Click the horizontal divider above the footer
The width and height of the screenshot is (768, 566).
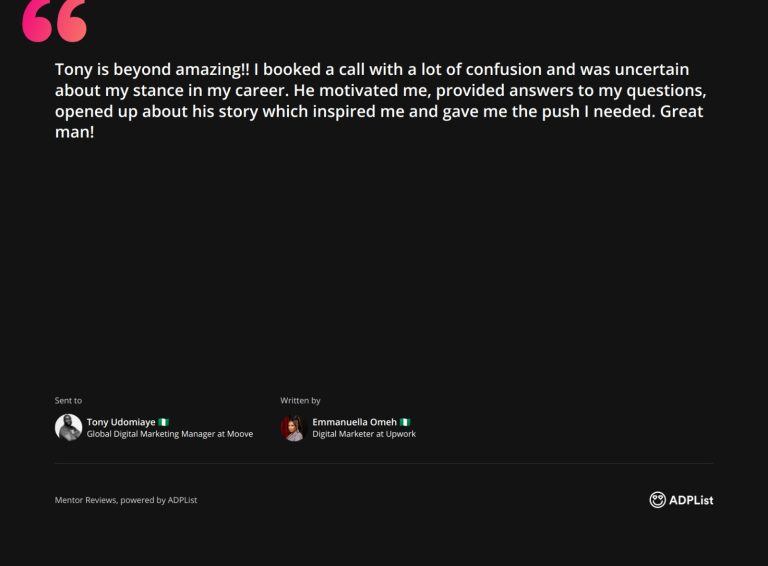[384, 463]
